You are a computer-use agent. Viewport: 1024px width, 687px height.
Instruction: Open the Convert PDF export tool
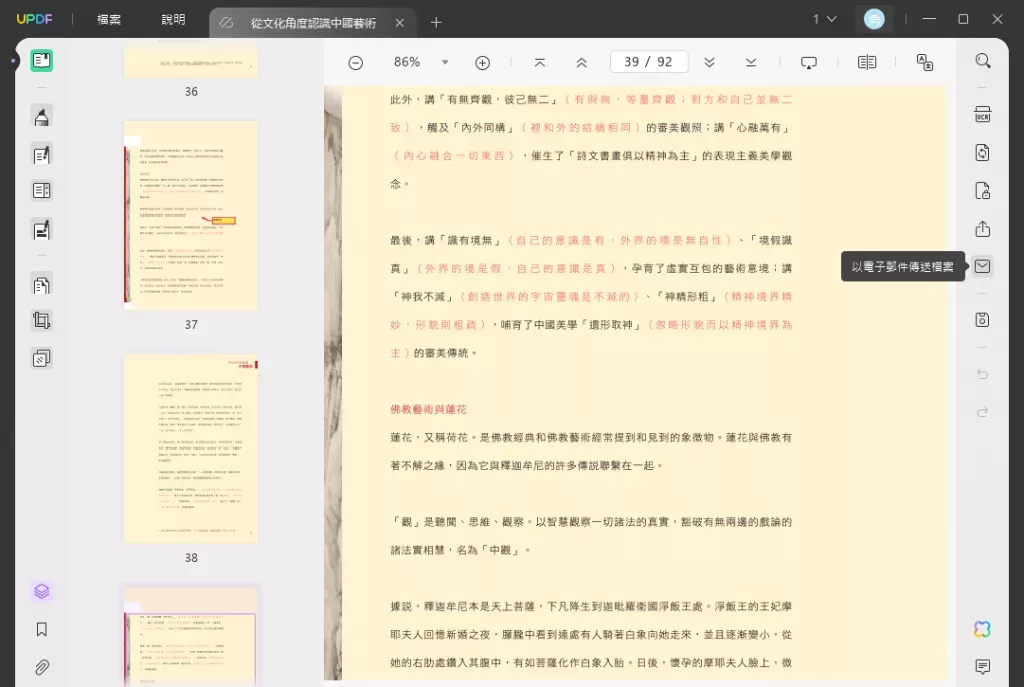point(983,153)
